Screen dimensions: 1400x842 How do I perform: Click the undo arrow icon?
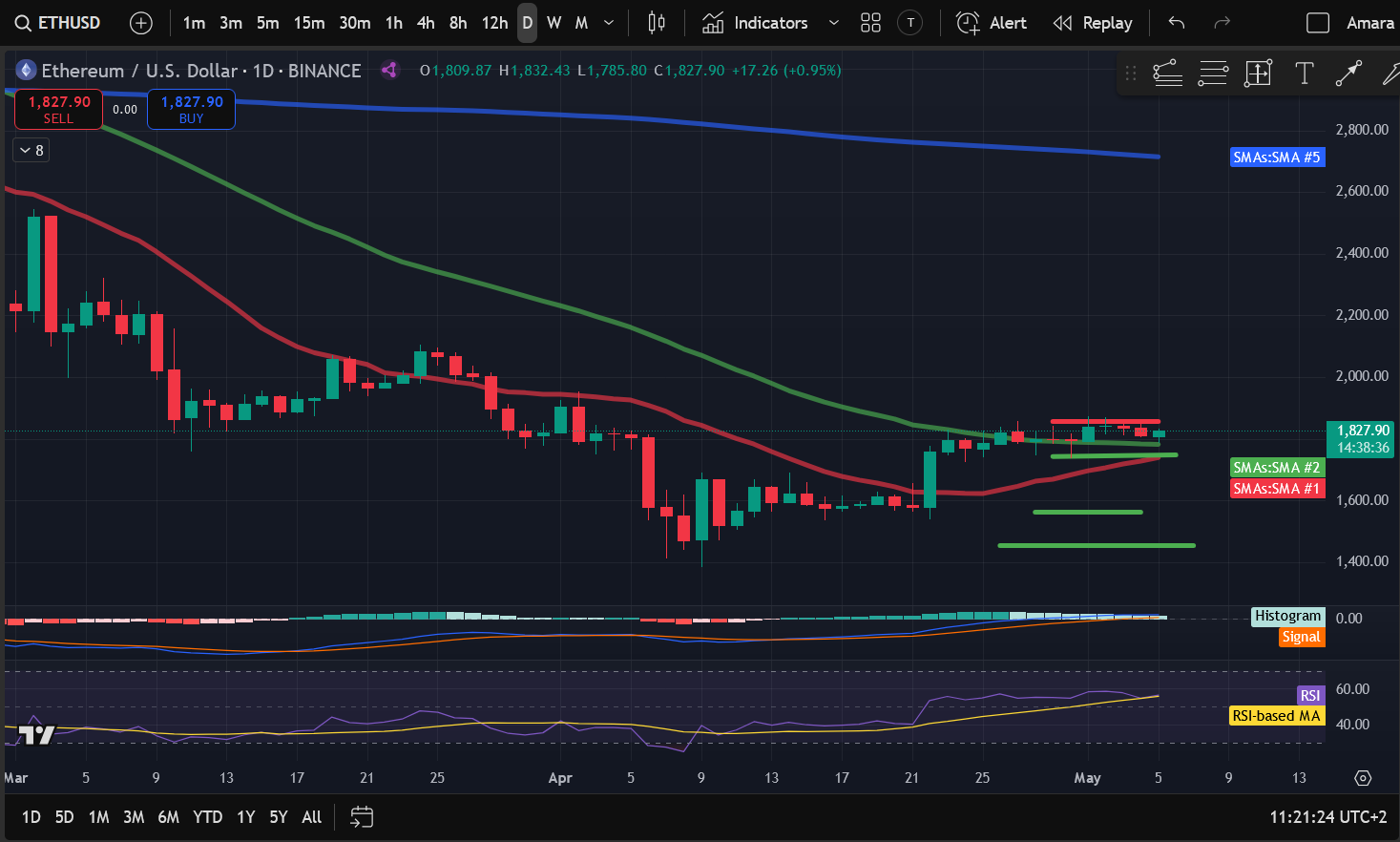coord(1177,23)
